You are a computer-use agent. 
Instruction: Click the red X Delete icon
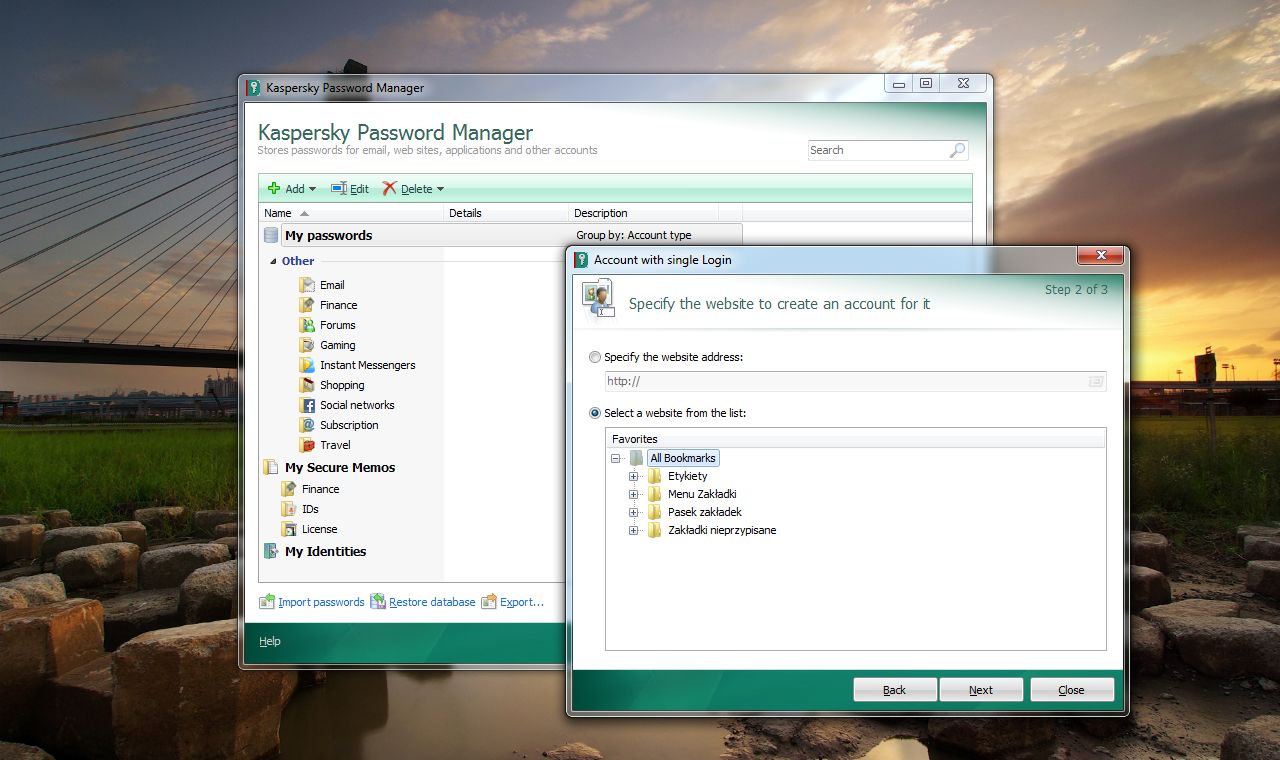point(390,188)
